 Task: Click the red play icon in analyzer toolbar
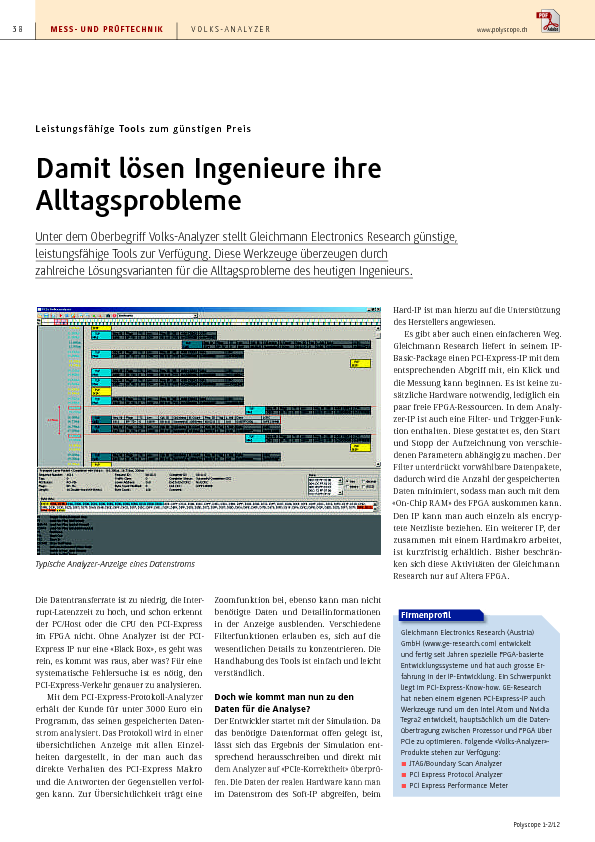(61, 316)
